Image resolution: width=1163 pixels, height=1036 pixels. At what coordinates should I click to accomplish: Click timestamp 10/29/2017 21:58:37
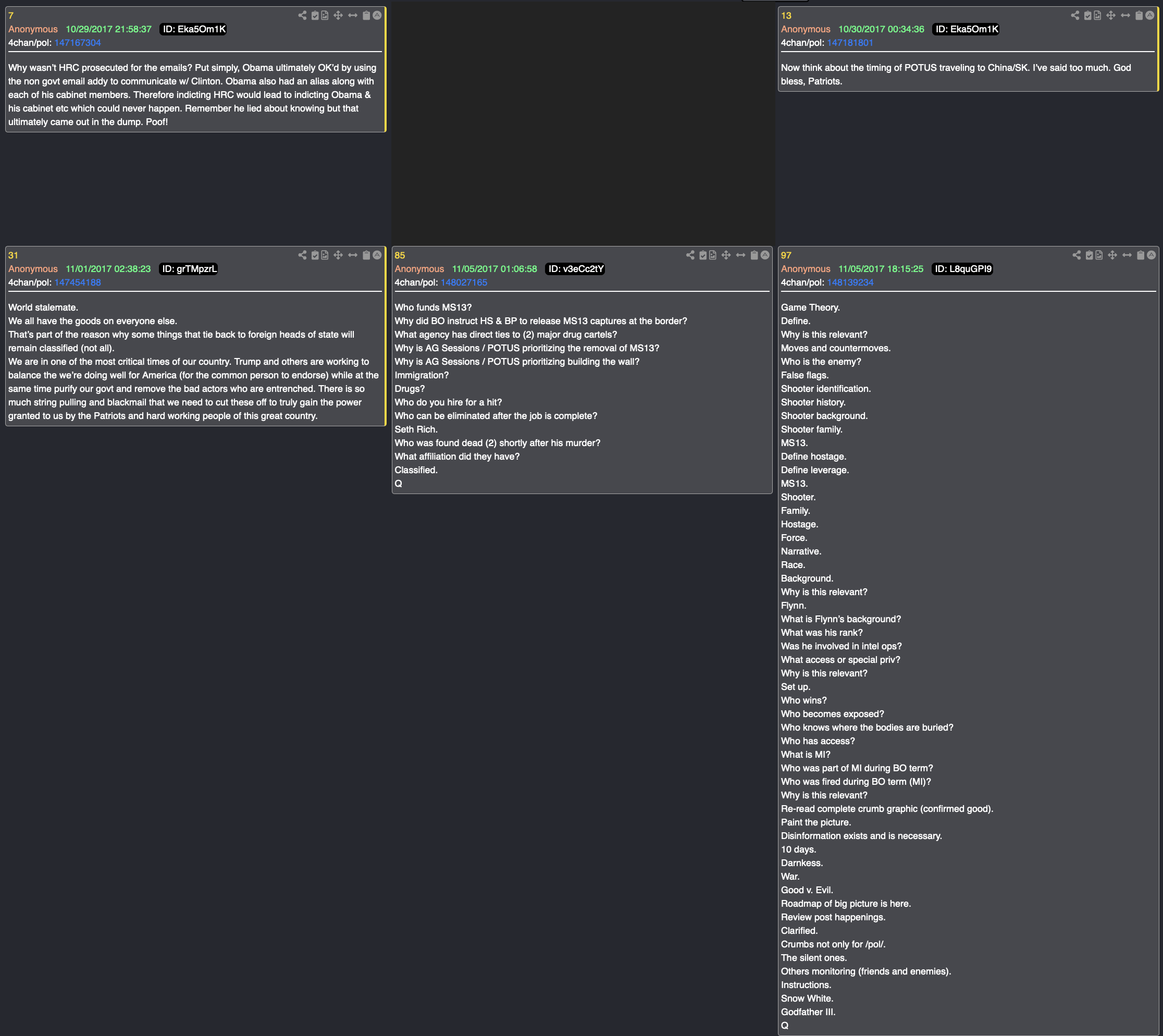point(109,29)
